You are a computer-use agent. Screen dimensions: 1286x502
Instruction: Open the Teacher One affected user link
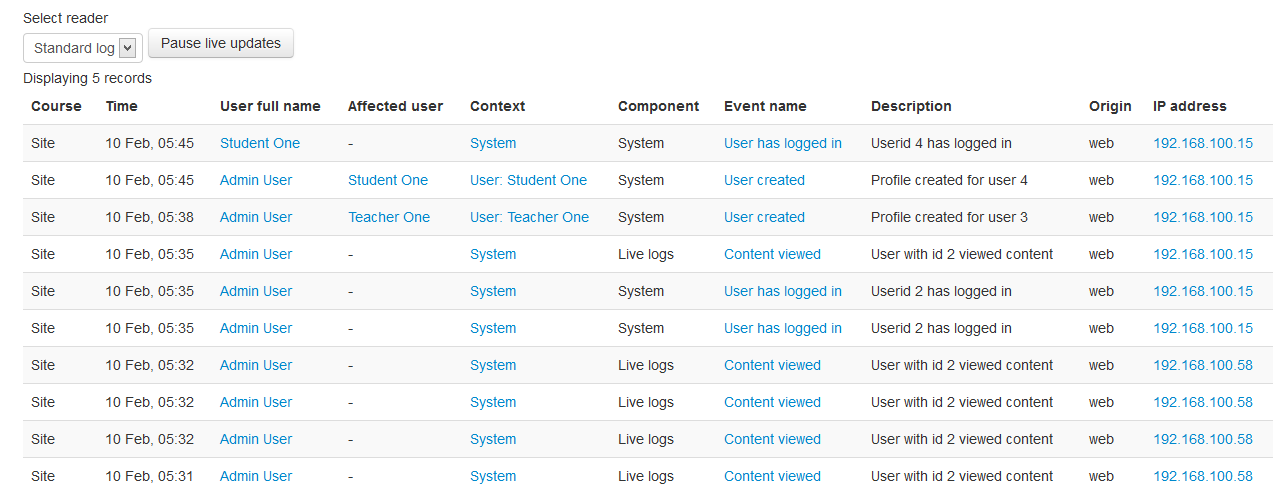(388, 217)
